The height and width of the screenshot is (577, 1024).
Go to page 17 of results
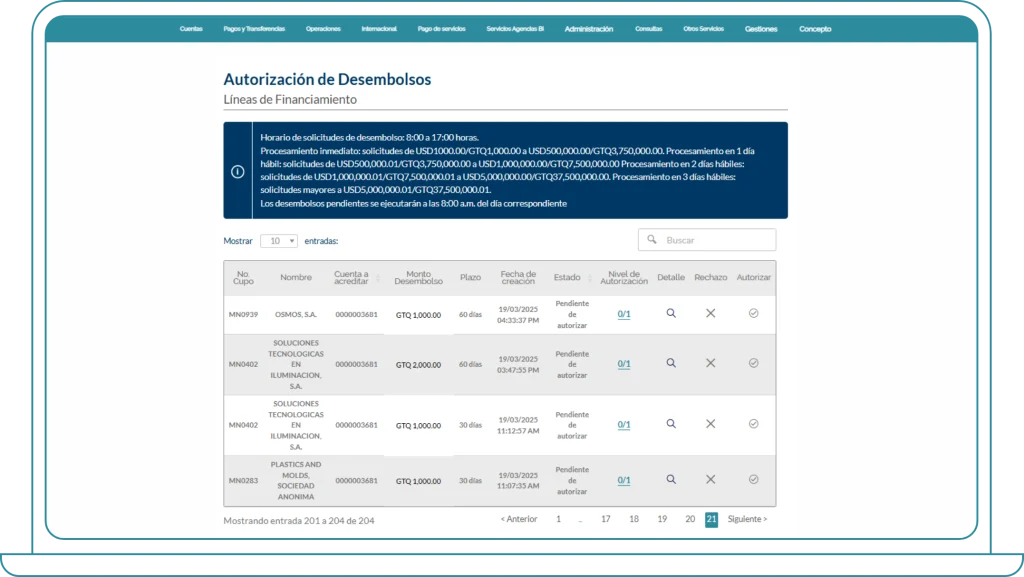[x=605, y=519]
